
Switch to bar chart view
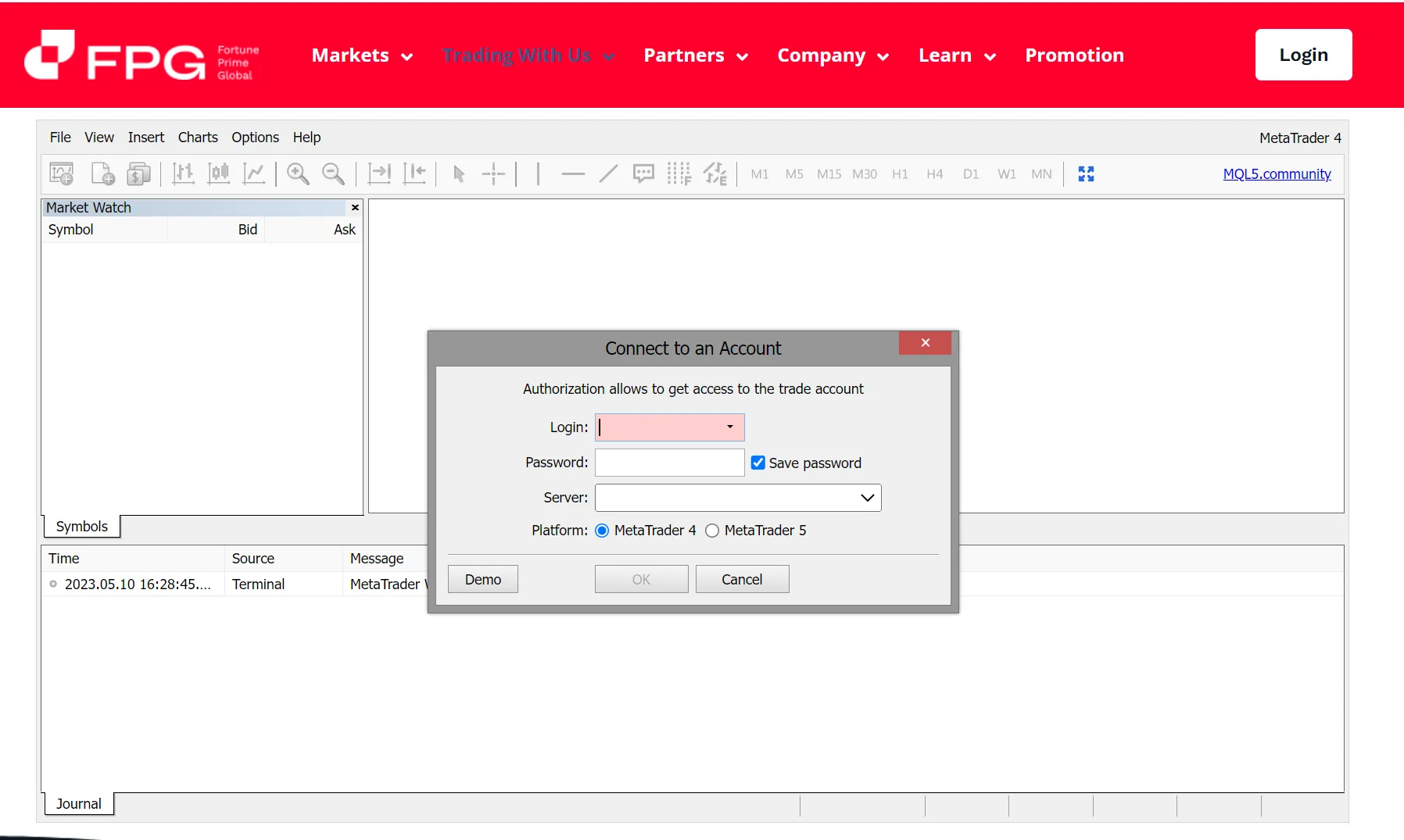183,173
